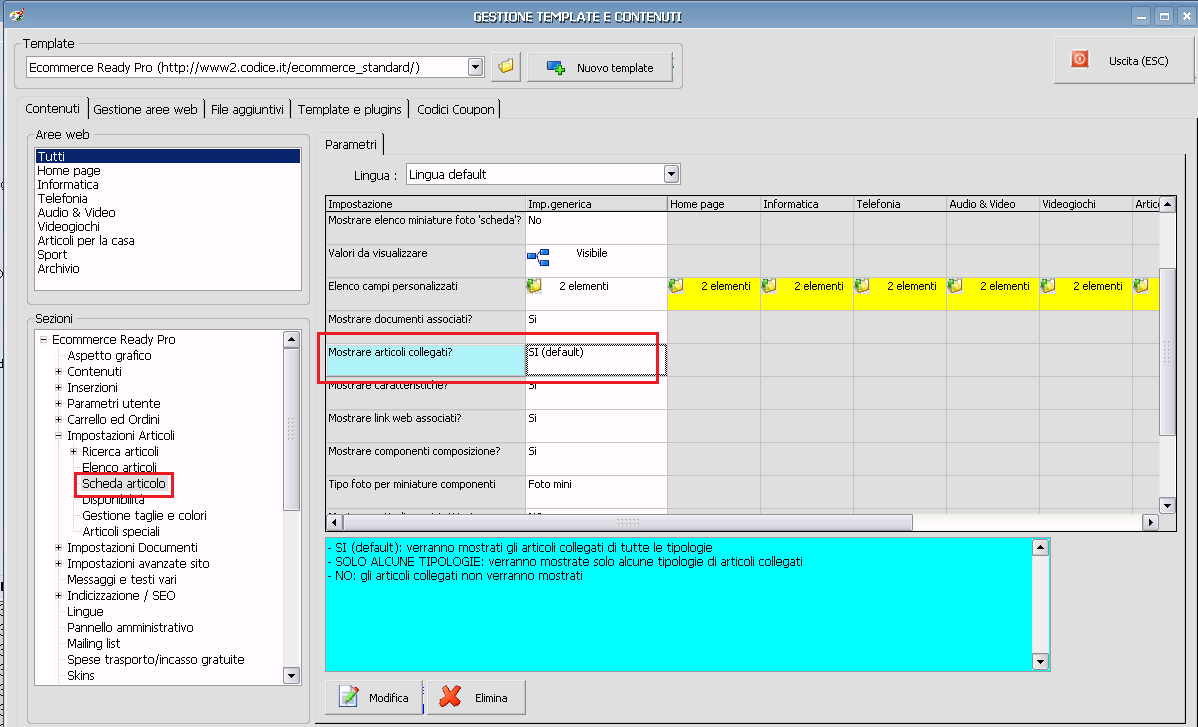
Task: Expand the Contenuti tree node
Action: [x=58, y=371]
